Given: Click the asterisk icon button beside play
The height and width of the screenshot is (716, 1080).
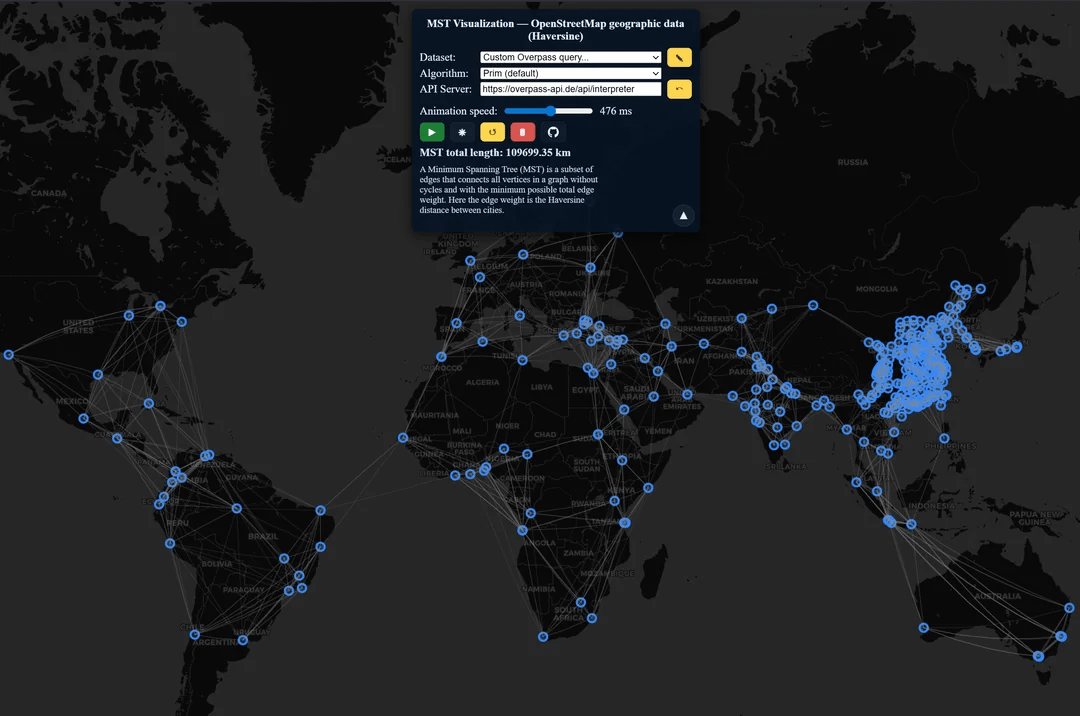Looking at the screenshot, I should (462, 132).
